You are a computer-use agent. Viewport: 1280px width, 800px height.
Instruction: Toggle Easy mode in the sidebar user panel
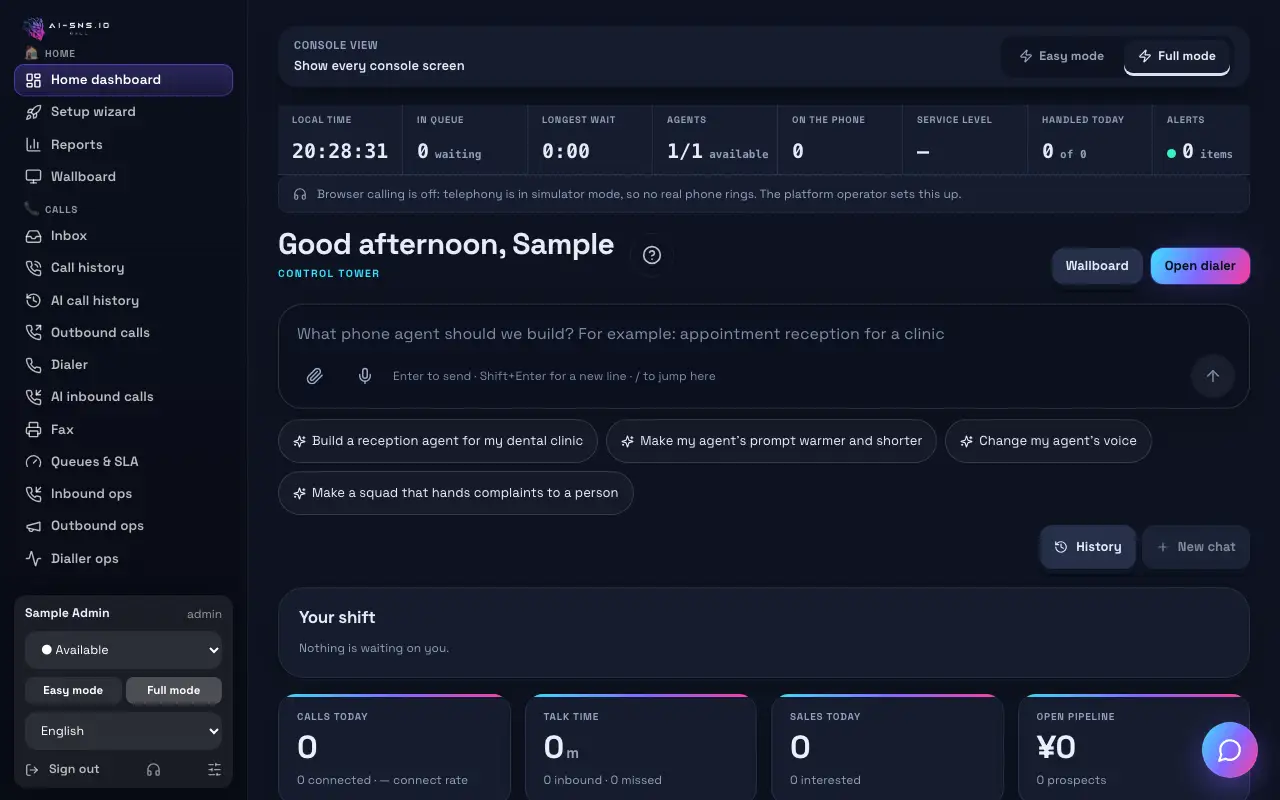(x=73, y=690)
